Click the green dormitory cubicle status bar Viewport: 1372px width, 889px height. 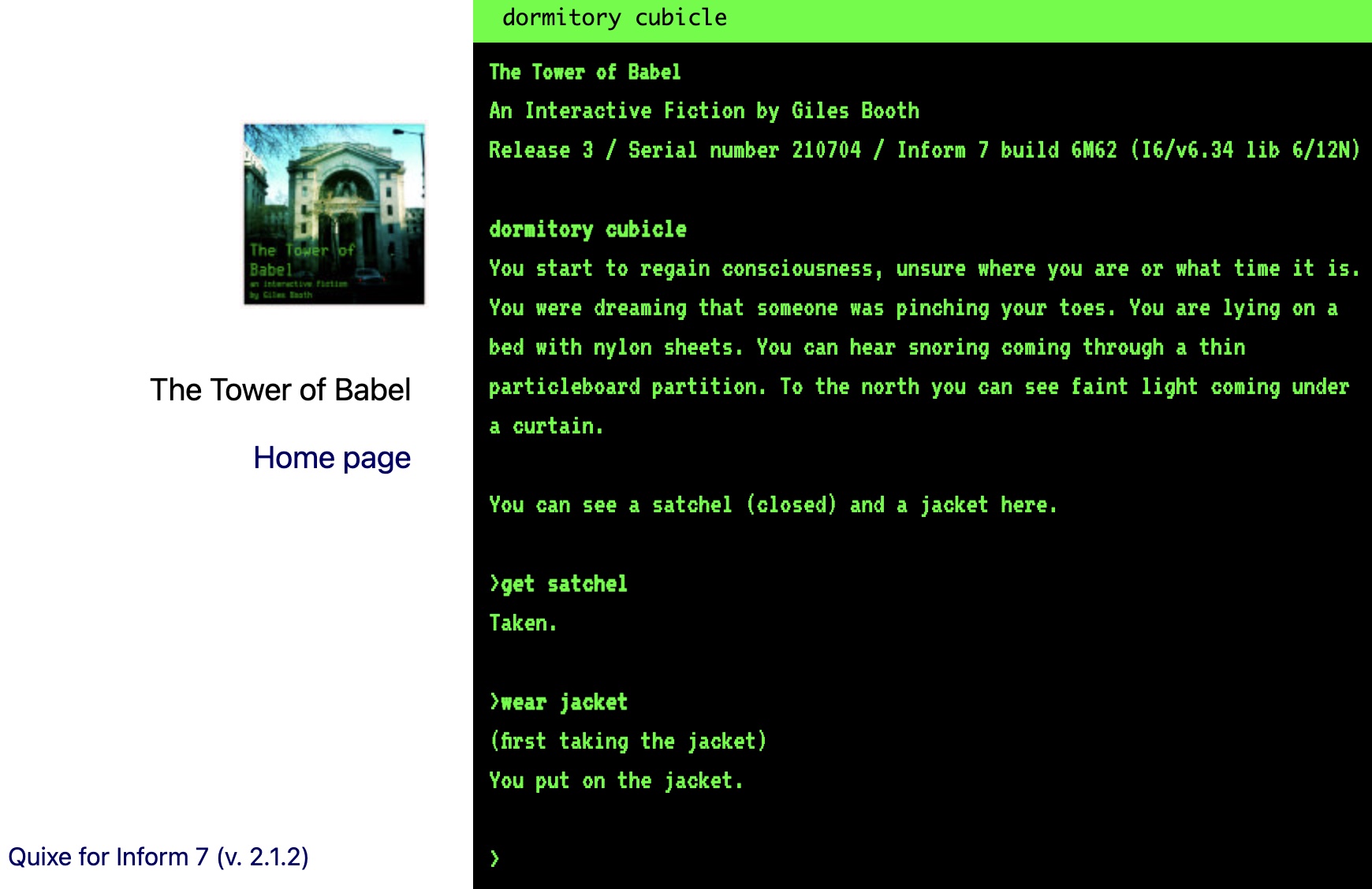click(921, 19)
